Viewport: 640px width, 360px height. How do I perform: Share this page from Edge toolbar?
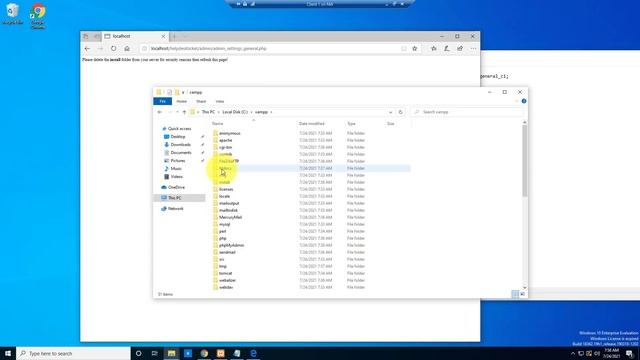[460, 49]
